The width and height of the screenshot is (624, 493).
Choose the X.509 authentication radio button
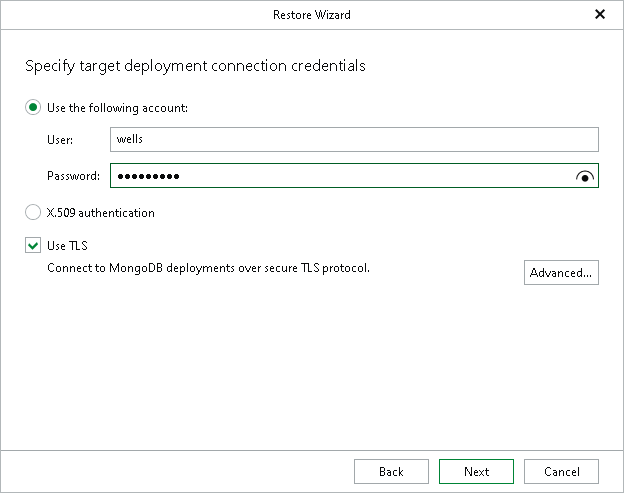click(x=33, y=212)
